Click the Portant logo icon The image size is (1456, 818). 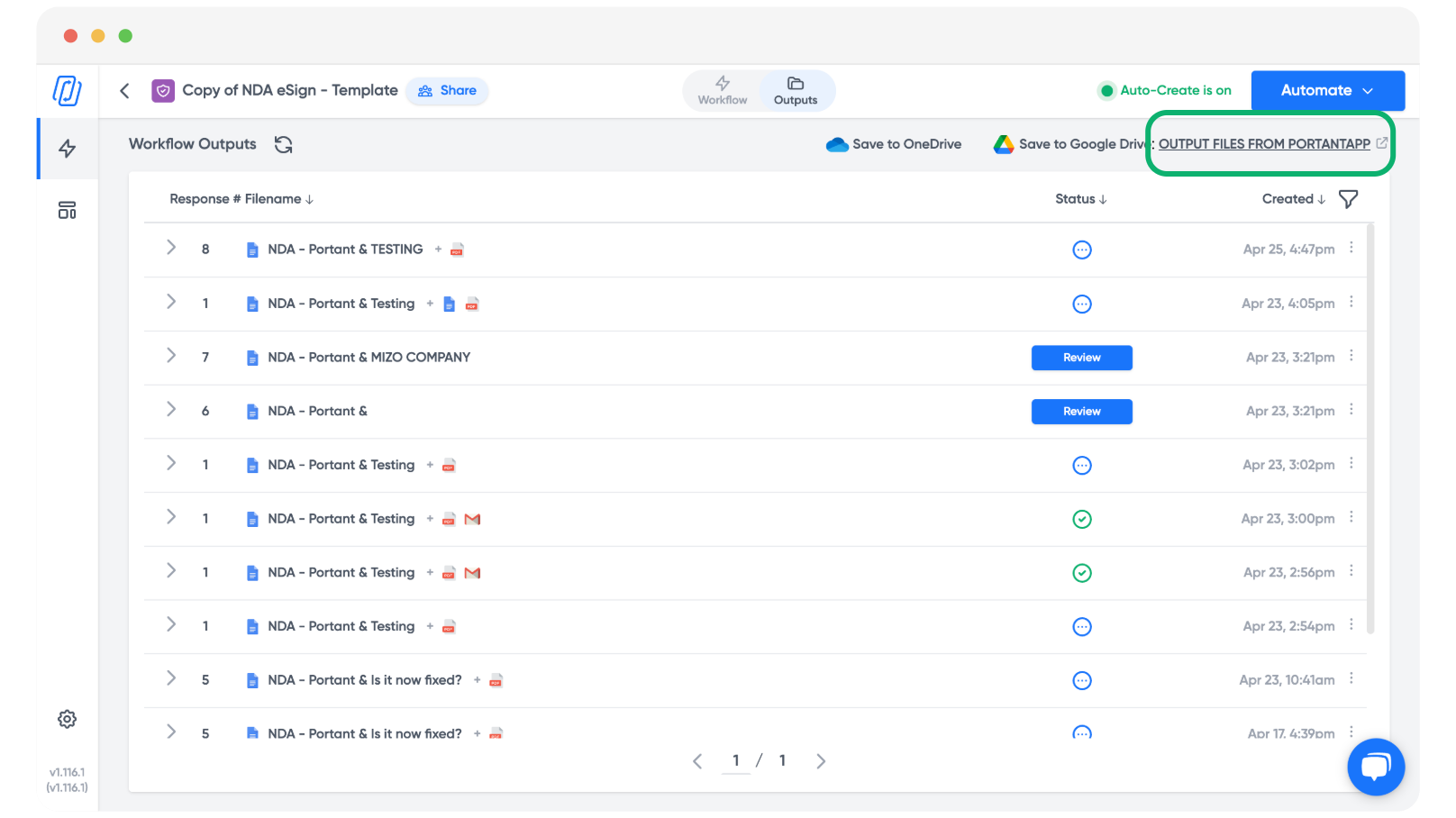68,91
